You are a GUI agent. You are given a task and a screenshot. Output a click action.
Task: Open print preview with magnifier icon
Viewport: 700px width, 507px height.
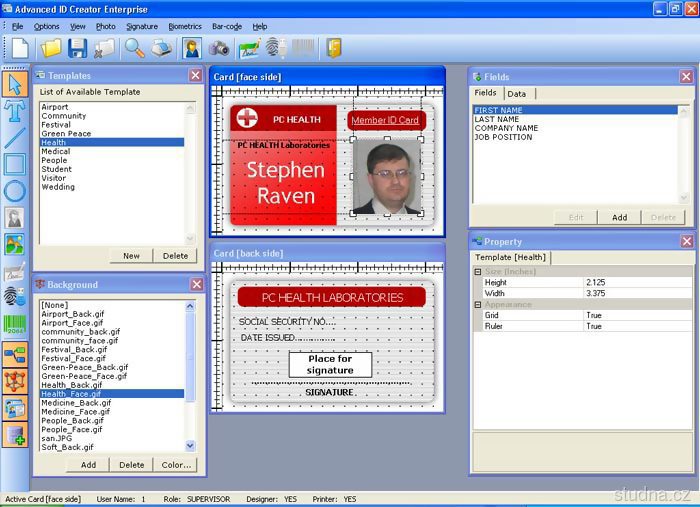tap(134, 48)
